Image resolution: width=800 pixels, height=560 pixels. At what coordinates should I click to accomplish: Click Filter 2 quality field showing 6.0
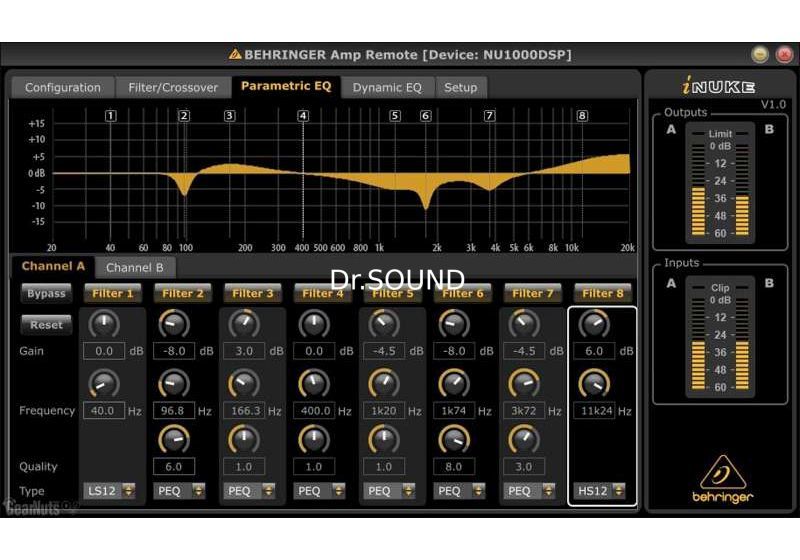point(174,466)
